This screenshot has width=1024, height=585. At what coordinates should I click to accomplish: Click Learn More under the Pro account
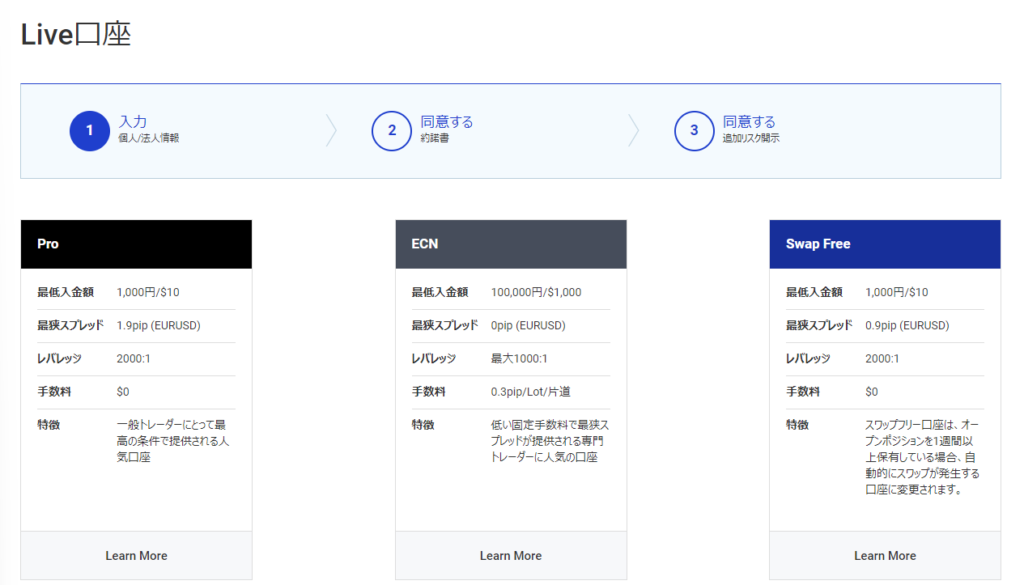[x=136, y=555]
